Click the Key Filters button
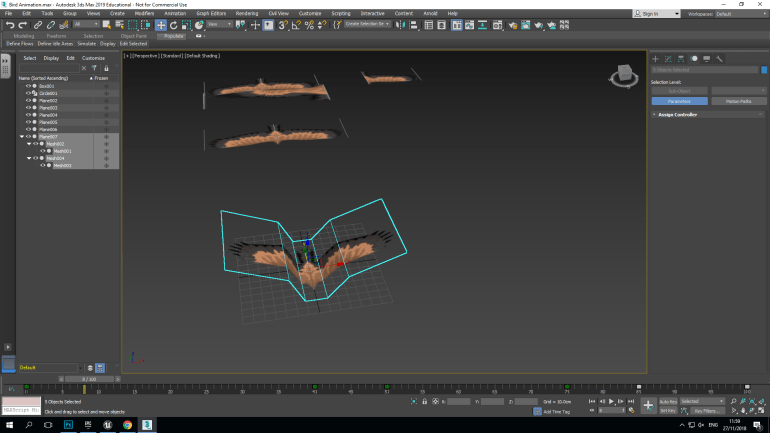Screen dimensions: 770x433 point(707,410)
